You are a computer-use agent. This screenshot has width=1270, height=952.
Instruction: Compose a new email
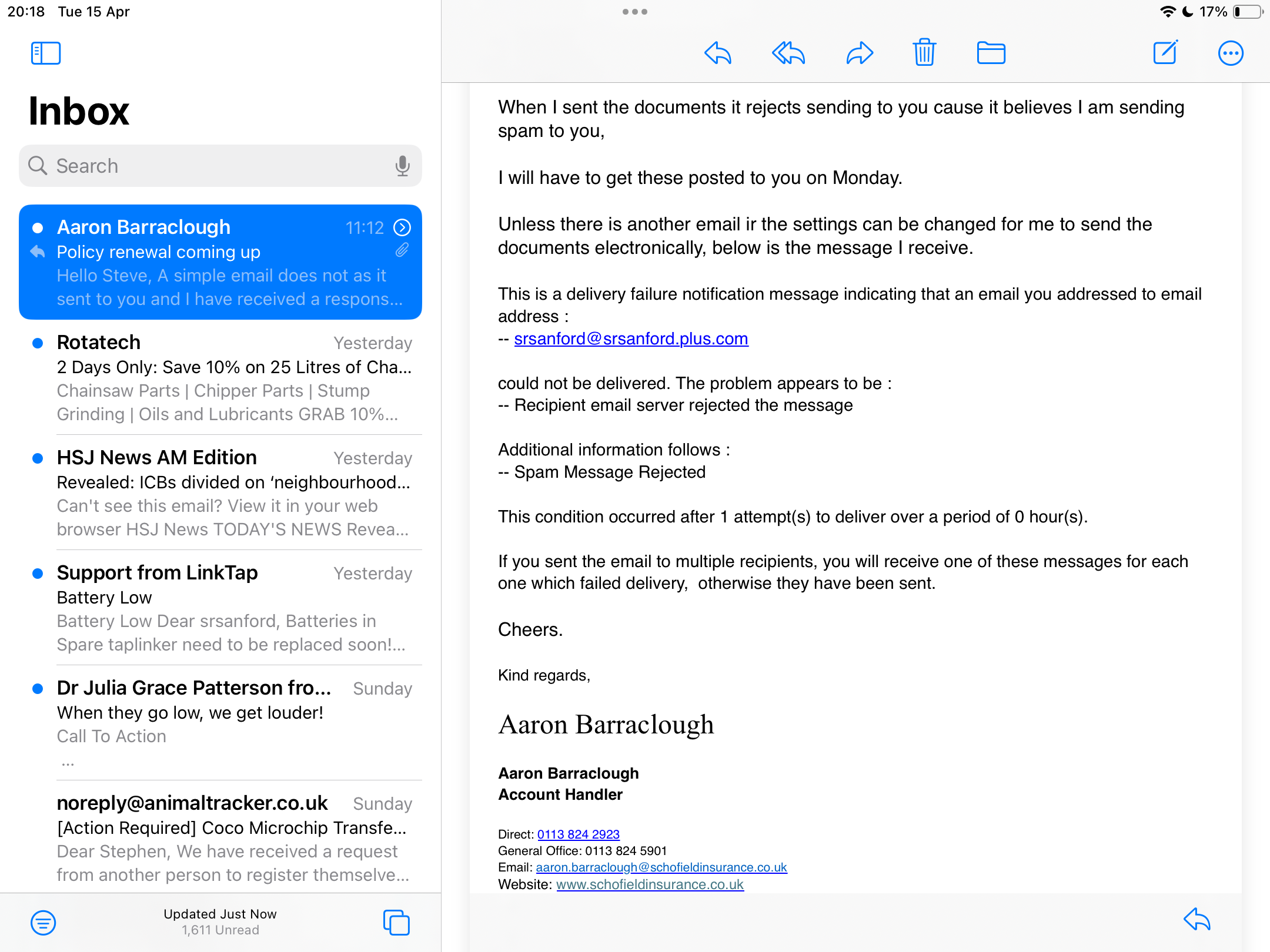tap(1165, 53)
